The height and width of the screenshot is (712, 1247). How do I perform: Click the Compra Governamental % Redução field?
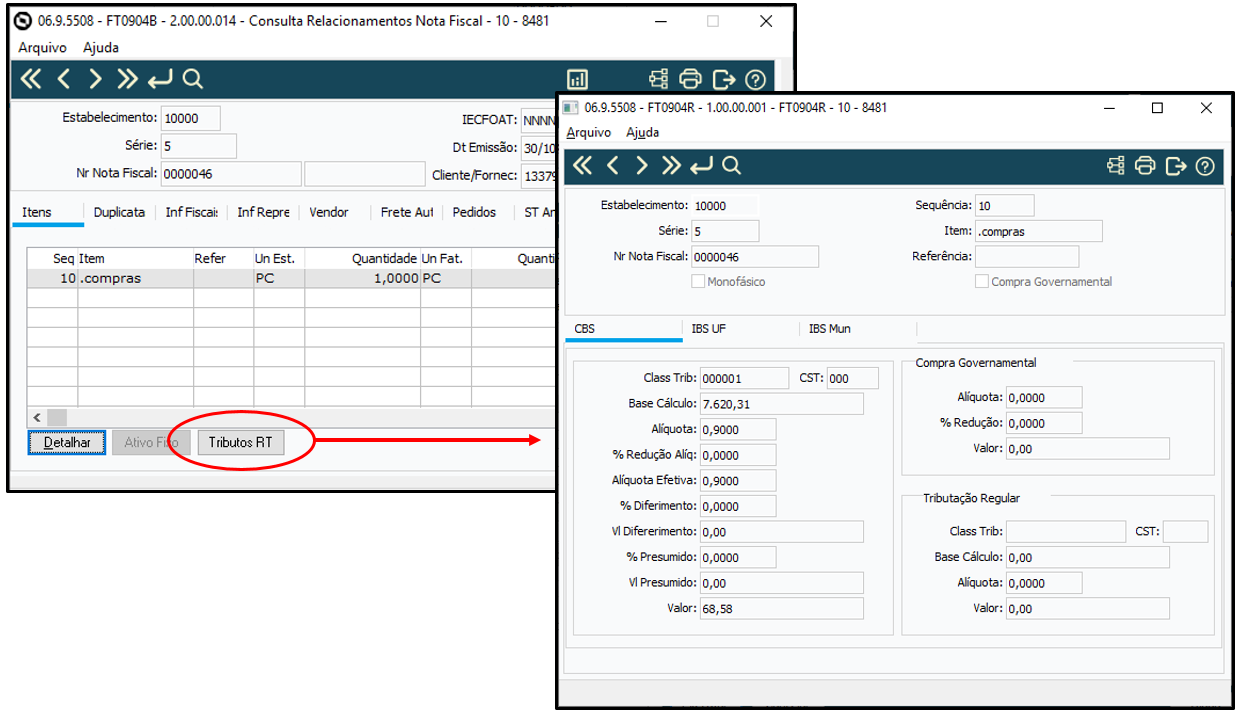1044,423
